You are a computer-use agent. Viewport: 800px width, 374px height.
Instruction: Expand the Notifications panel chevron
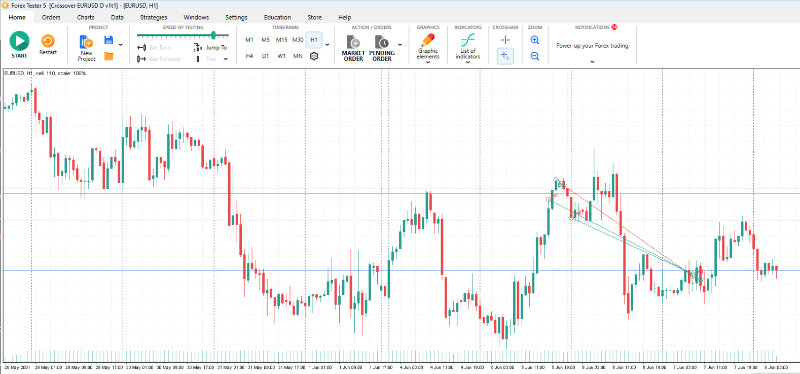pos(592,62)
